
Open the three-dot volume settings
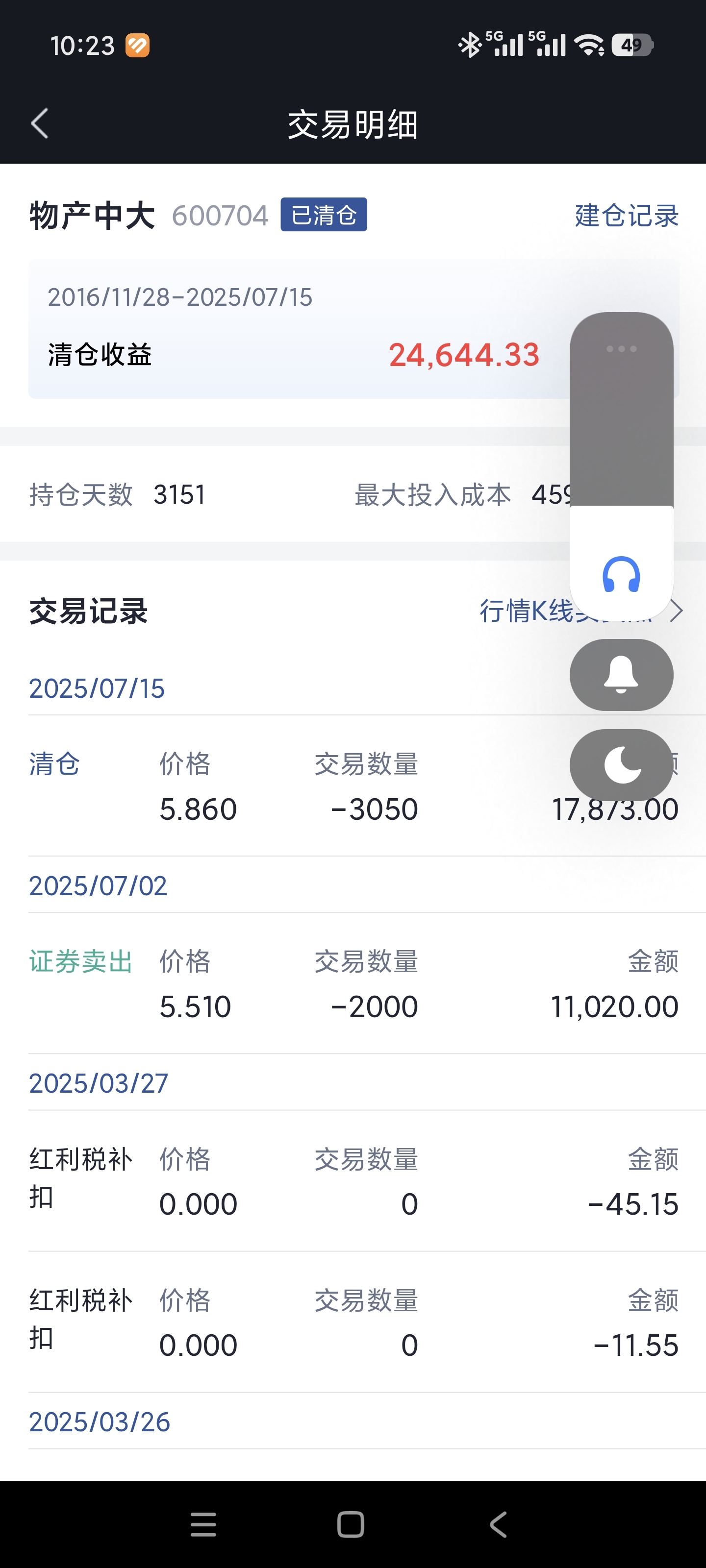621,349
